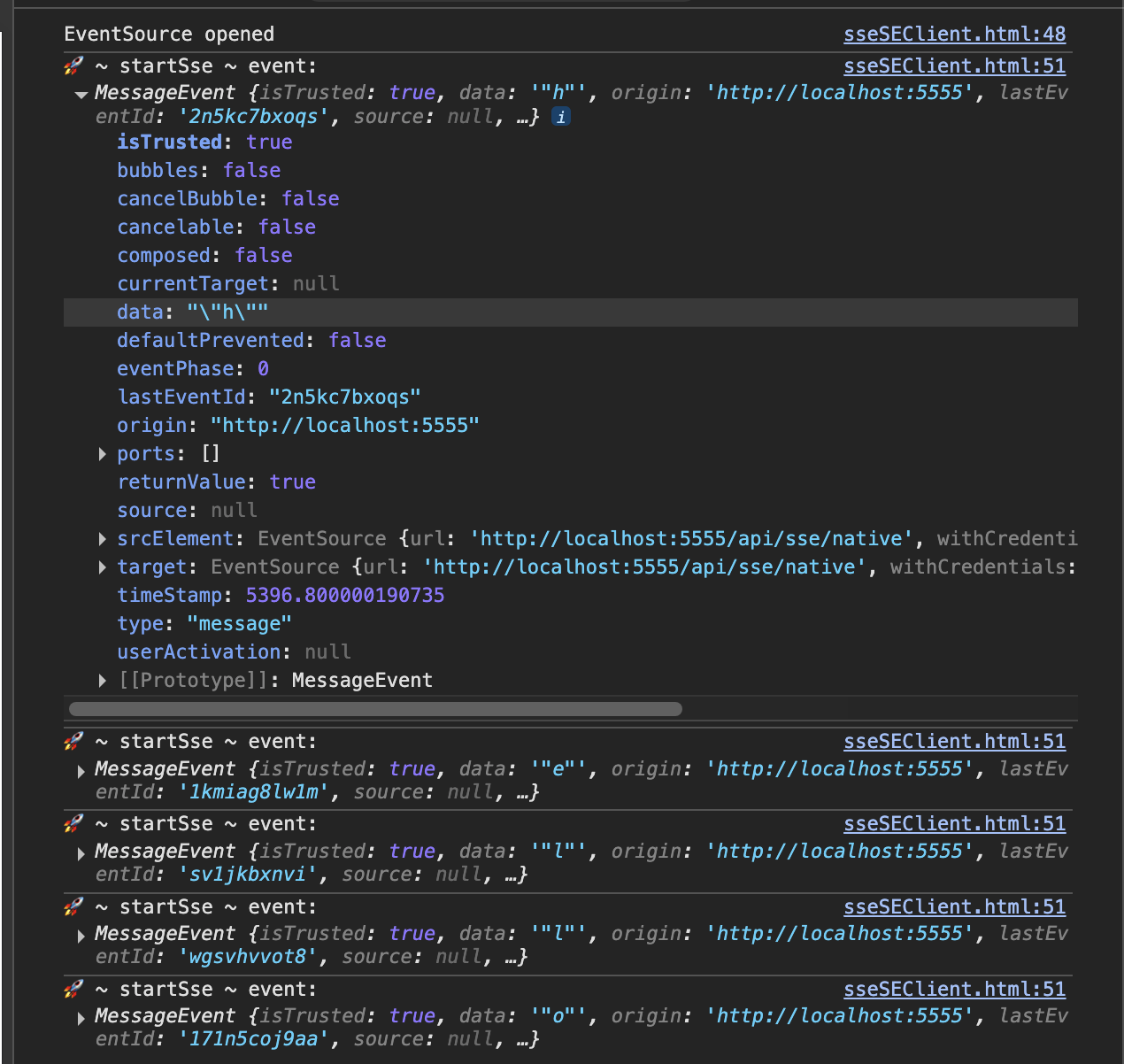Expand the MessageEvent with data "o"

(81, 1017)
